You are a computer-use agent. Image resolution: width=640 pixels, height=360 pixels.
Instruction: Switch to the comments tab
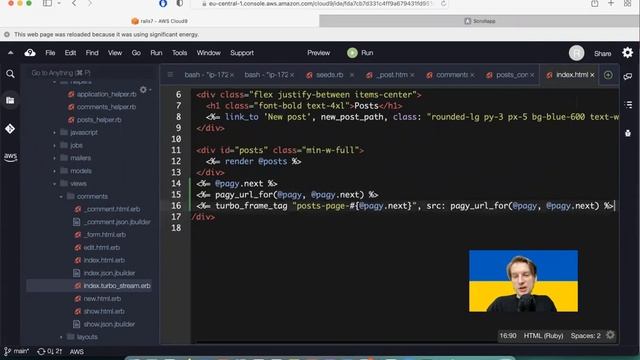(451, 75)
